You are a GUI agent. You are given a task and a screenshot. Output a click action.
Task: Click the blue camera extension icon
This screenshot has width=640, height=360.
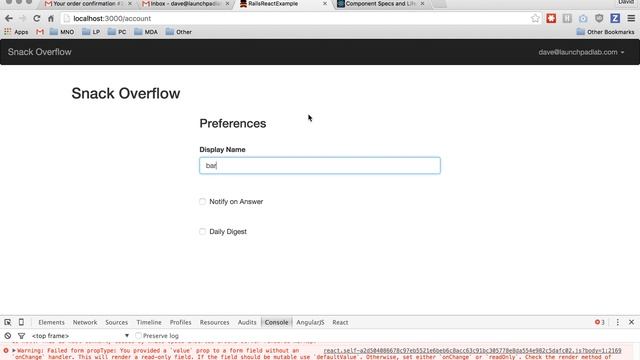[x=583, y=18]
